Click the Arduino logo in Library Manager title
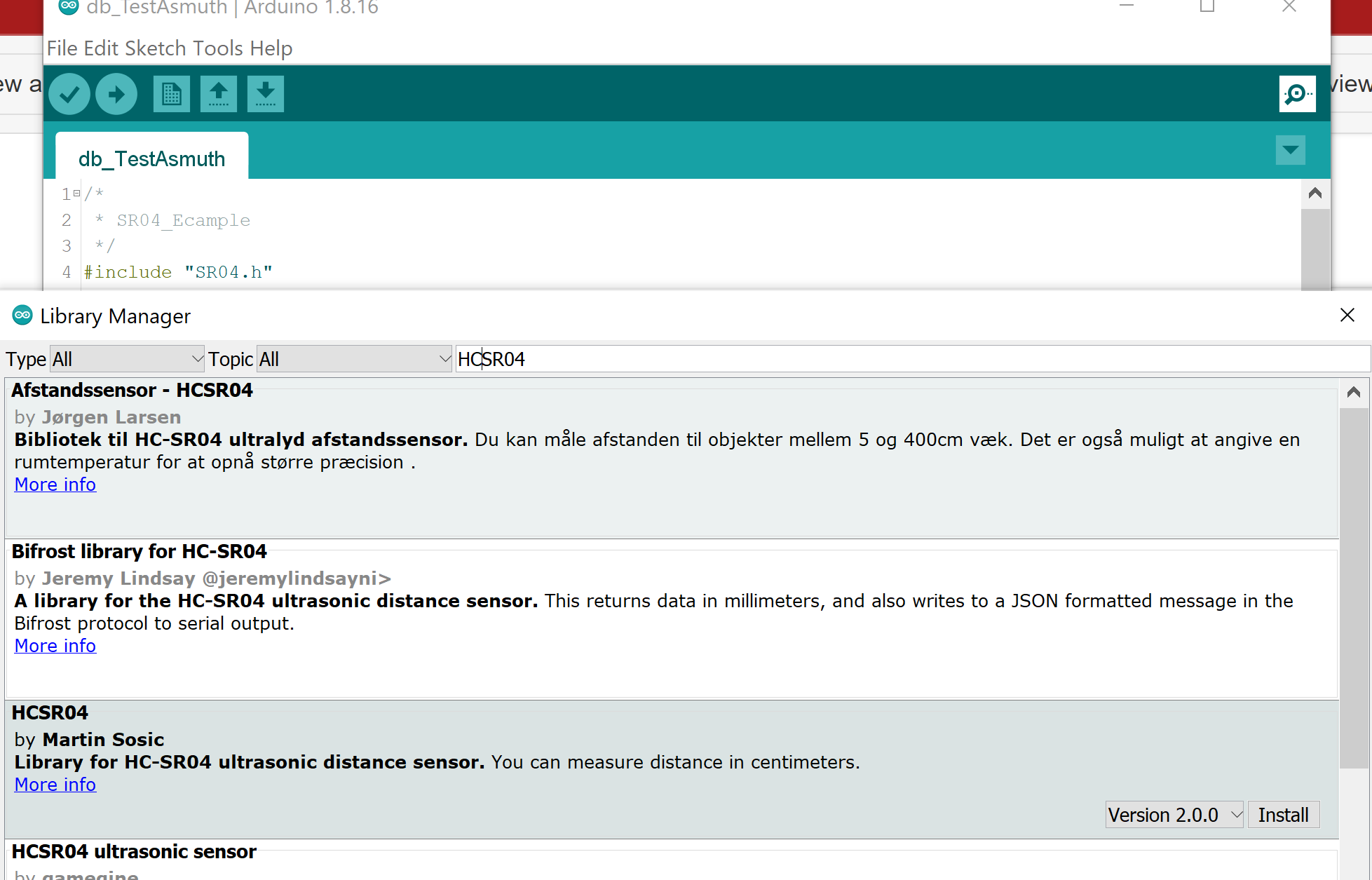This screenshot has width=1372, height=880. [x=22, y=316]
